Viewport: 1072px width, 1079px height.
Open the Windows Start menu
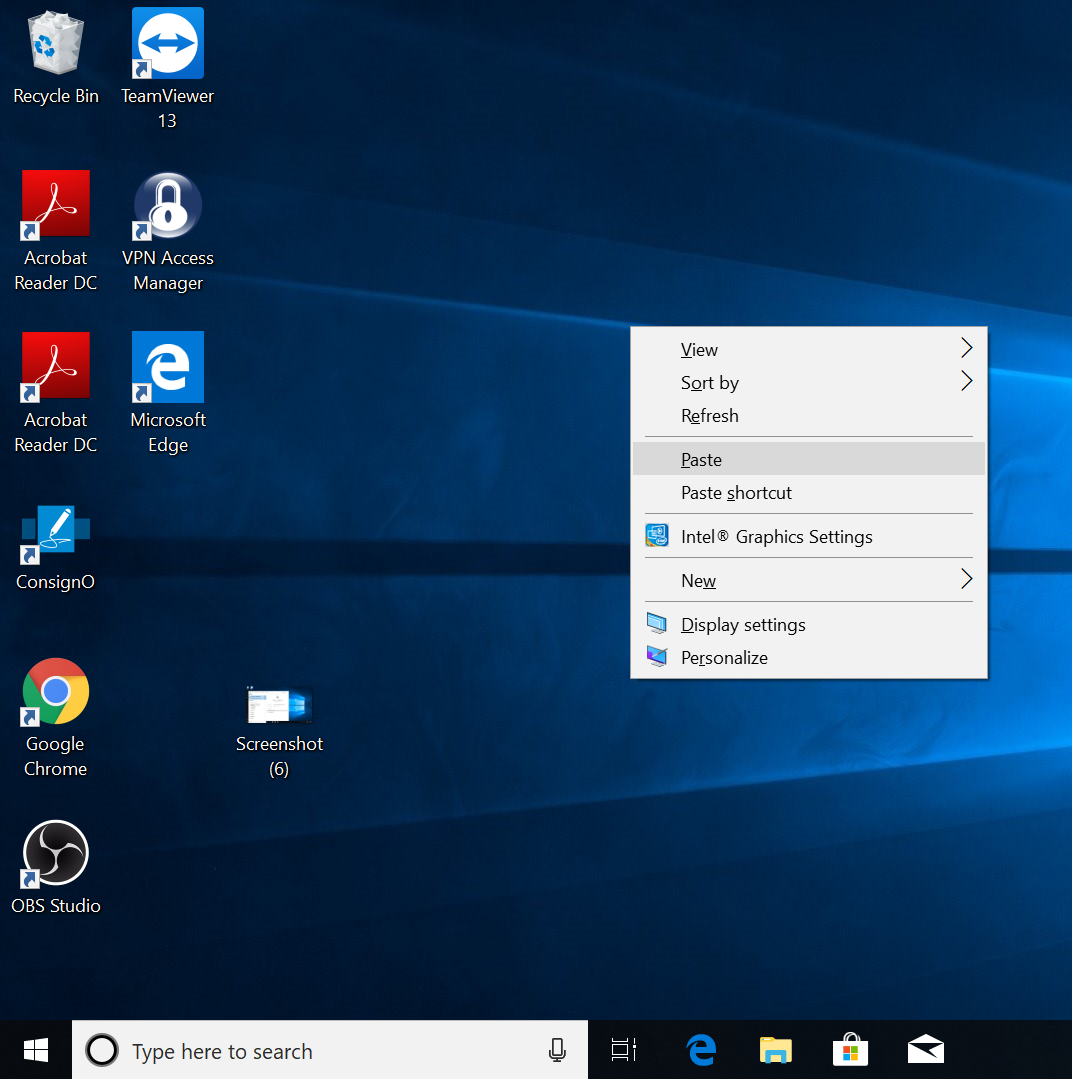(x=36, y=1050)
